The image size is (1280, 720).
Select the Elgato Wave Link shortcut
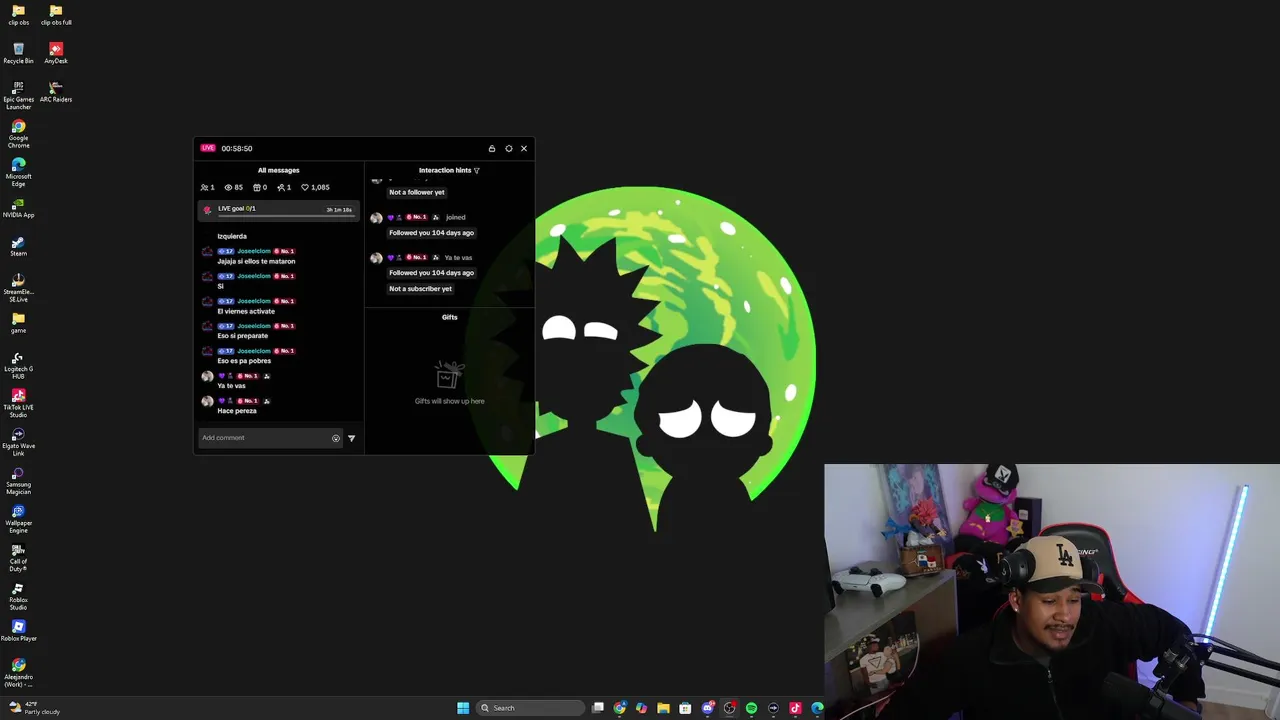coord(18,442)
